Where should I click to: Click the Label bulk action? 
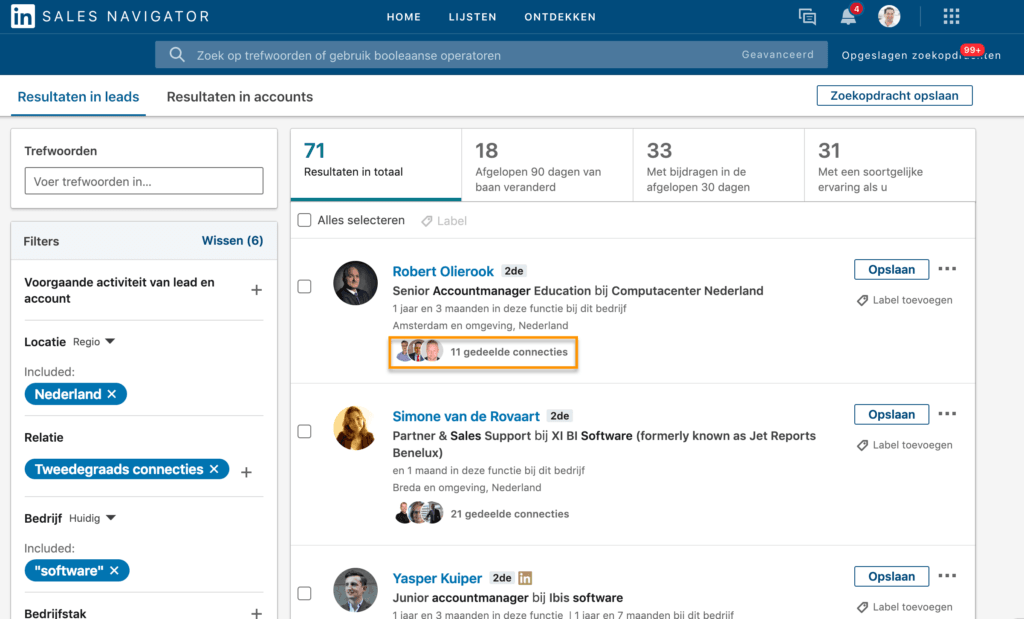point(444,221)
